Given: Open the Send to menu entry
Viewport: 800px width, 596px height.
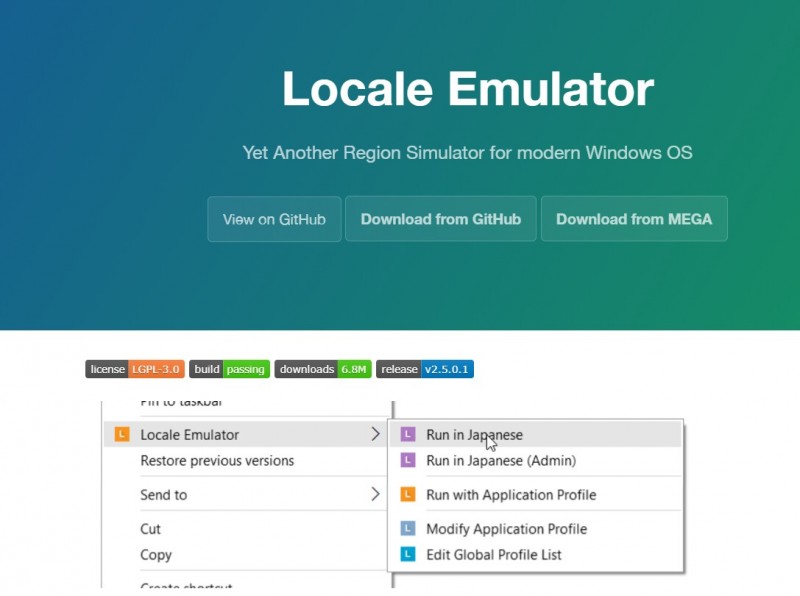Looking at the screenshot, I should (x=246, y=494).
